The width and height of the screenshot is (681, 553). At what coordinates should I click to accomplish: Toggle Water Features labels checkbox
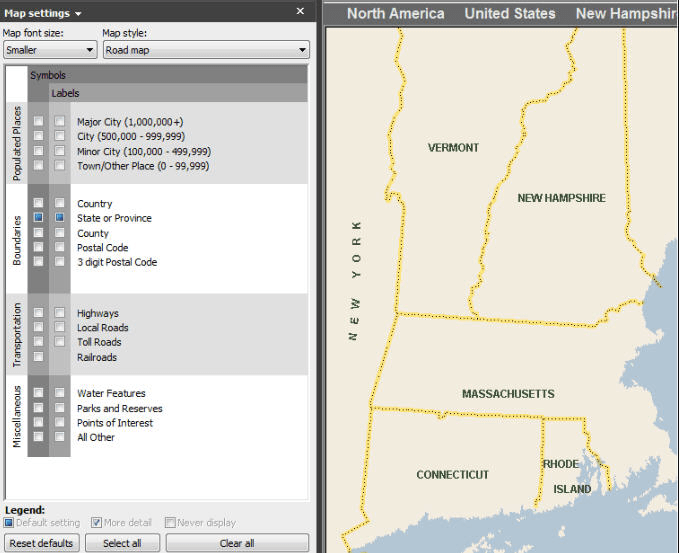pyautogui.click(x=60, y=393)
